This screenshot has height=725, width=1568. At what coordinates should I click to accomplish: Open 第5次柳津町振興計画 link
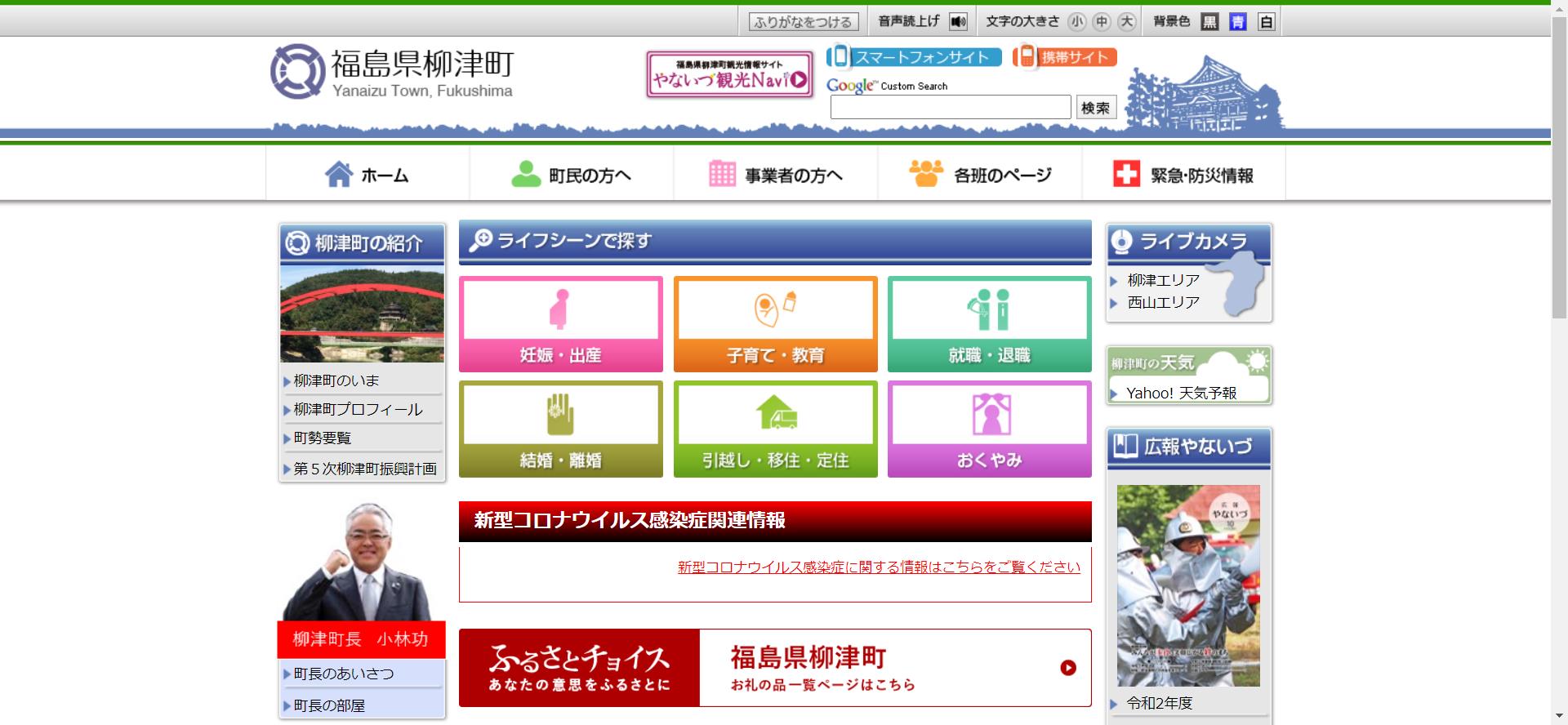pos(364,469)
